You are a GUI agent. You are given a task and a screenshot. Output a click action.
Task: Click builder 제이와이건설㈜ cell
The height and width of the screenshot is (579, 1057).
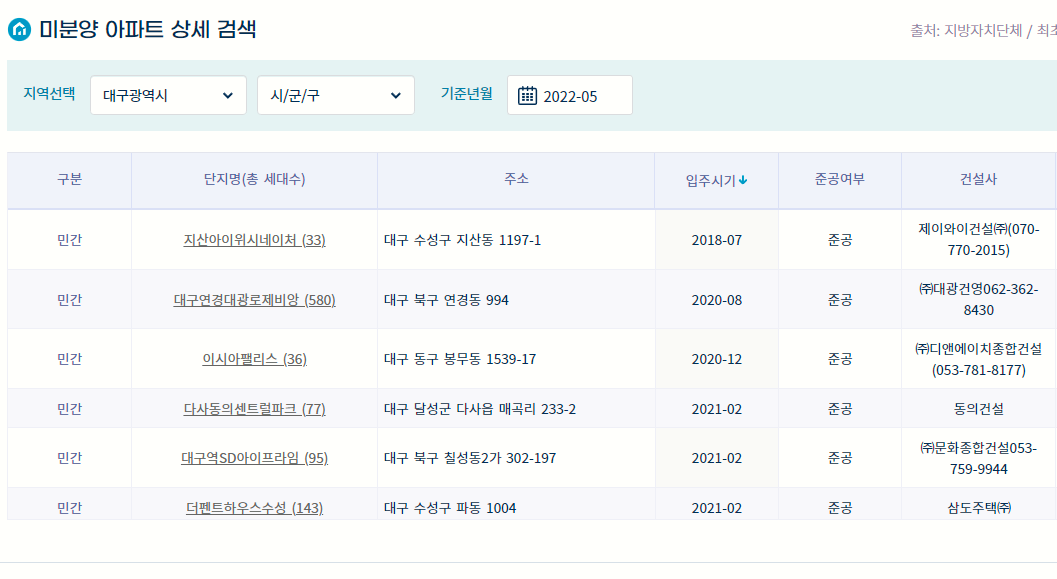978,240
